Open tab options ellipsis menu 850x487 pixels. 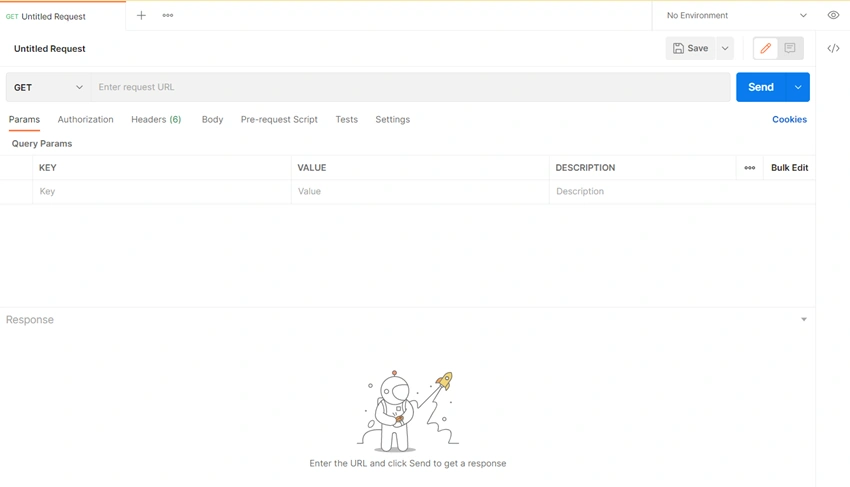168,16
